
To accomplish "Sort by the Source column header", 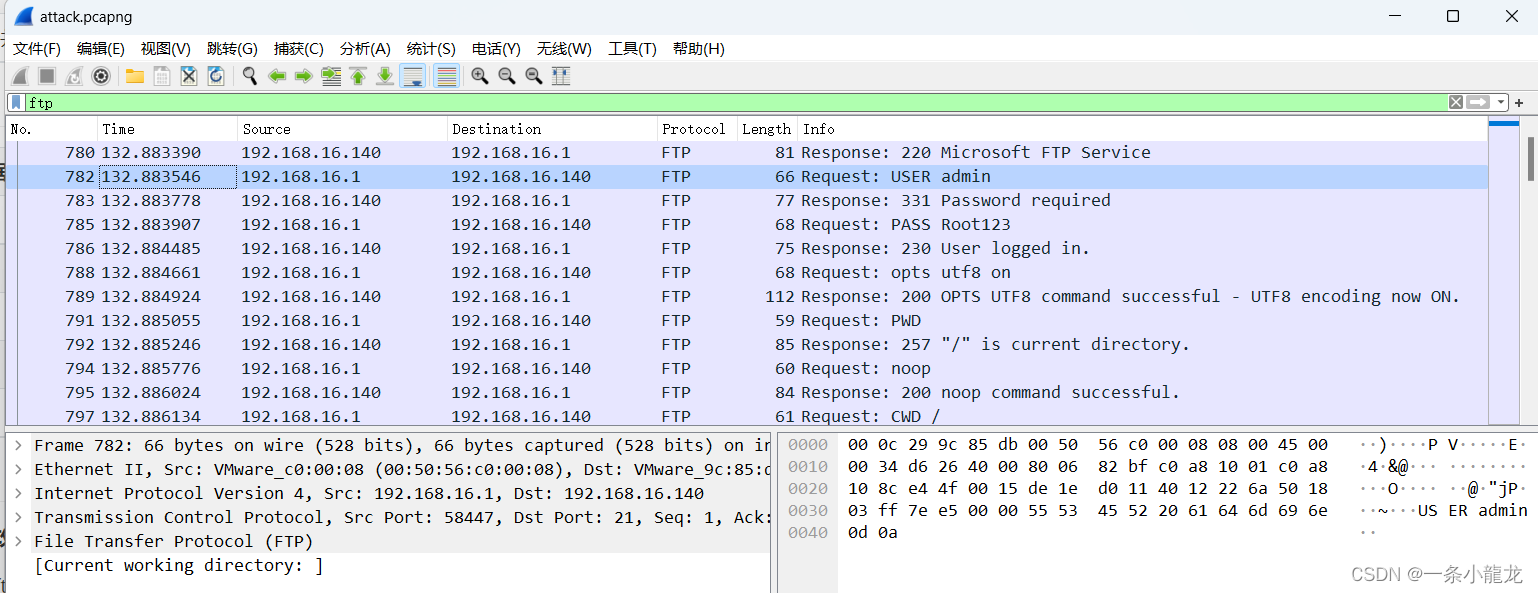I will click(343, 129).
